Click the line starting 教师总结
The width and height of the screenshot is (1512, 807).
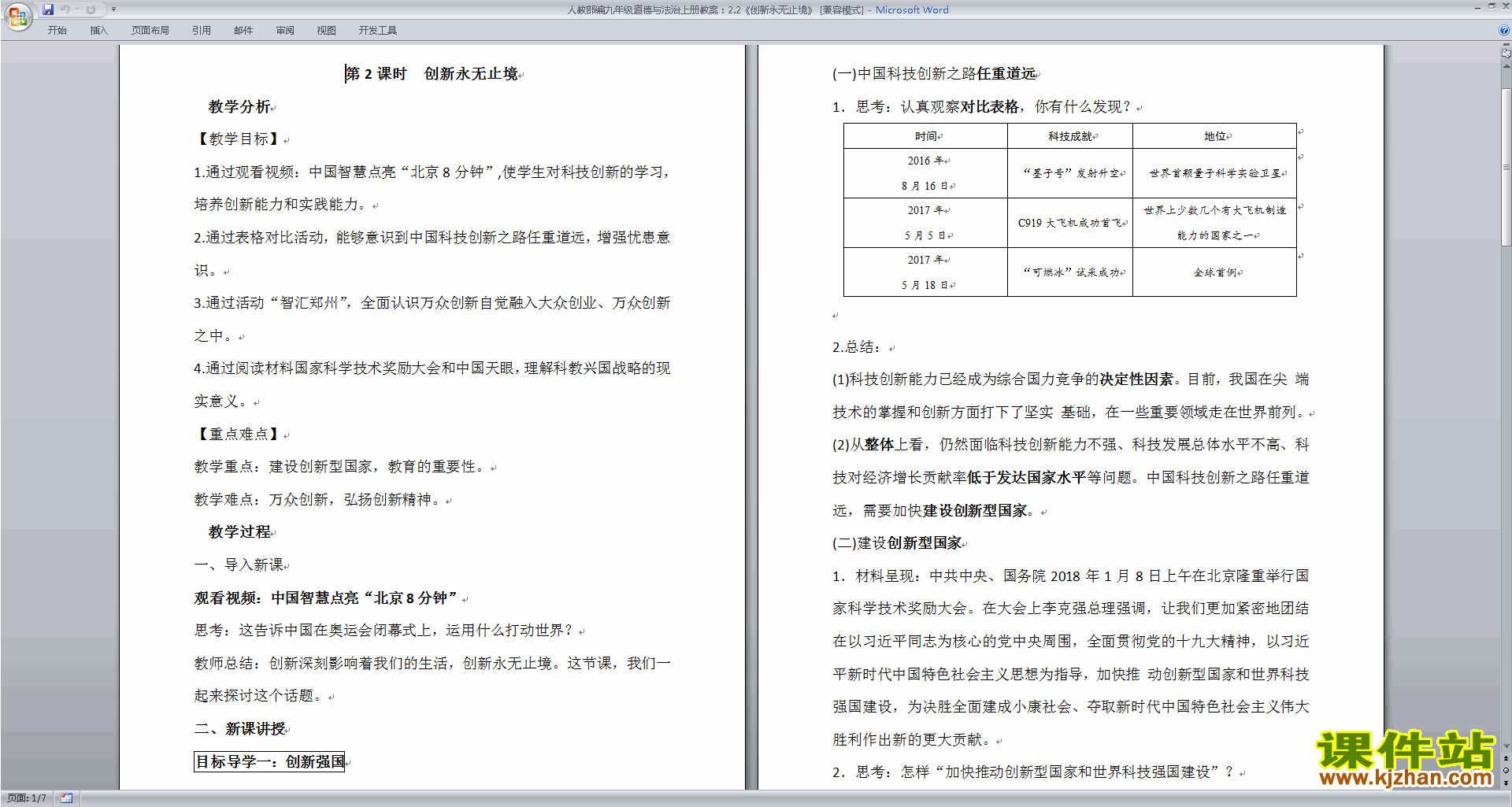tap(432, 664)
